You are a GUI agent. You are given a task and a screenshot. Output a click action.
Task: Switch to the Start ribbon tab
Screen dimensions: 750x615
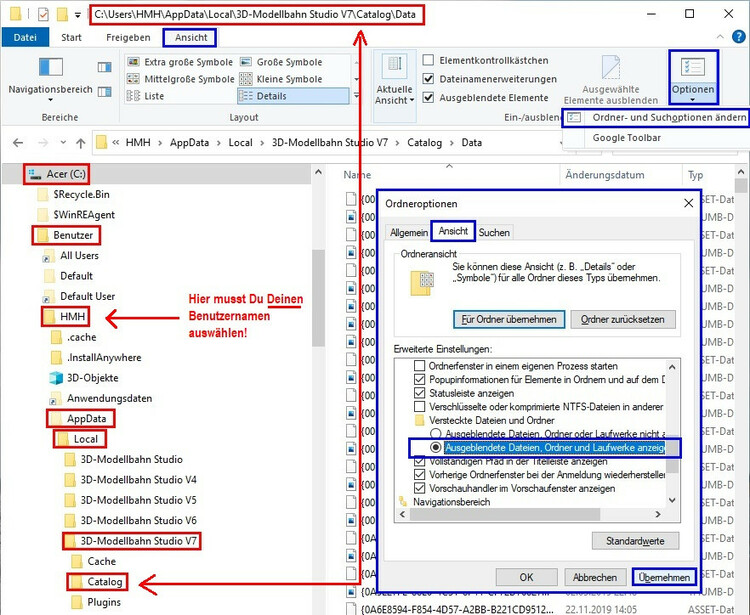[x=71, y=37]
